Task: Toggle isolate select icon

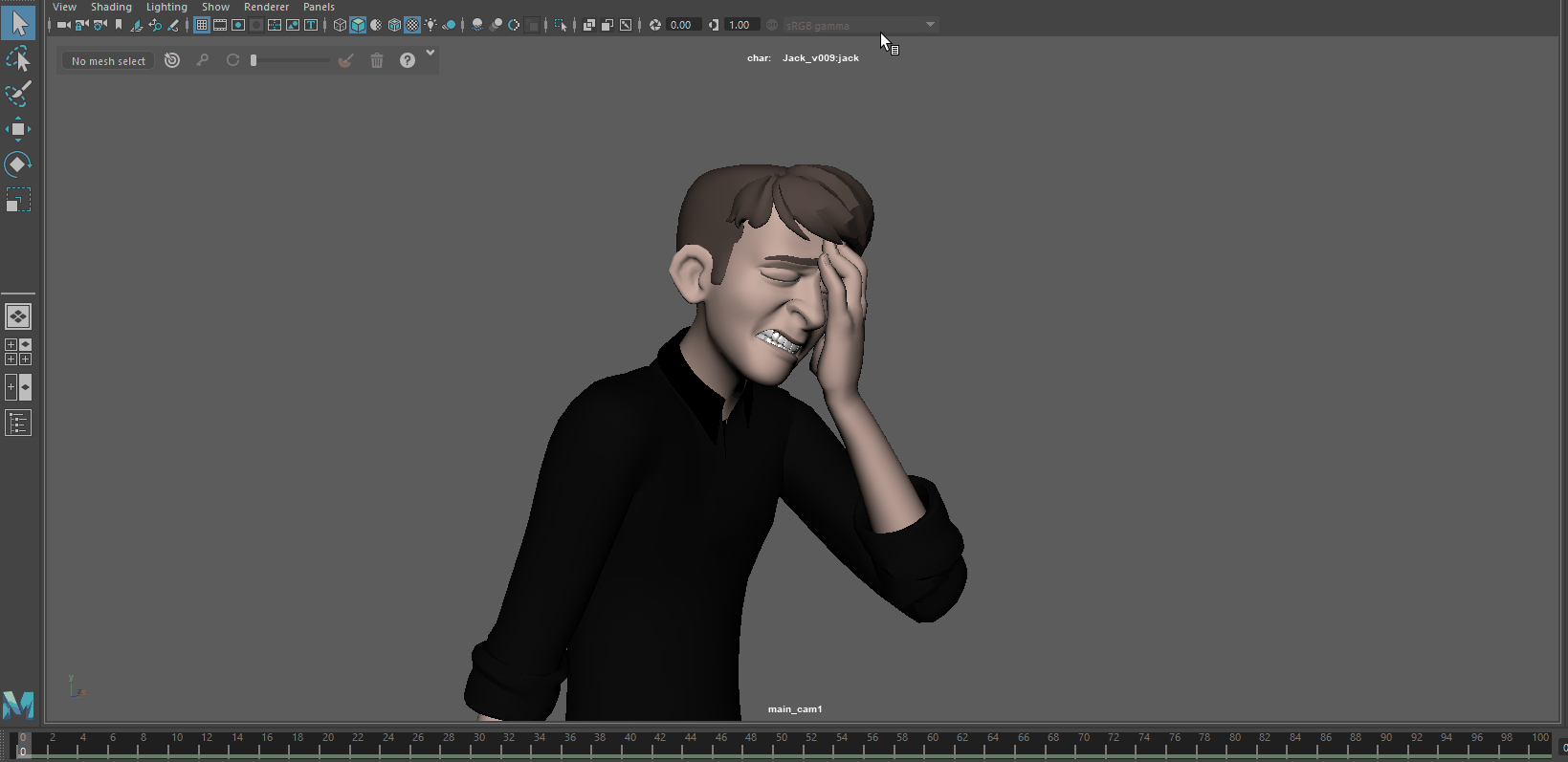Action: tap(561, 25)
